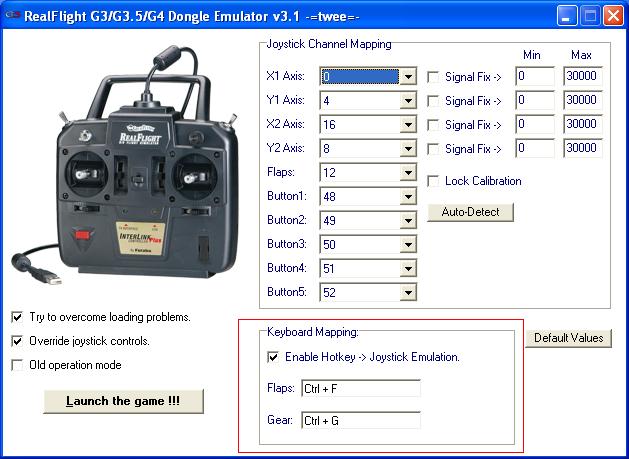Toggle Override joystick controls checkbox
This screenshot has height=459, width=629.
(x=17, y=341)
